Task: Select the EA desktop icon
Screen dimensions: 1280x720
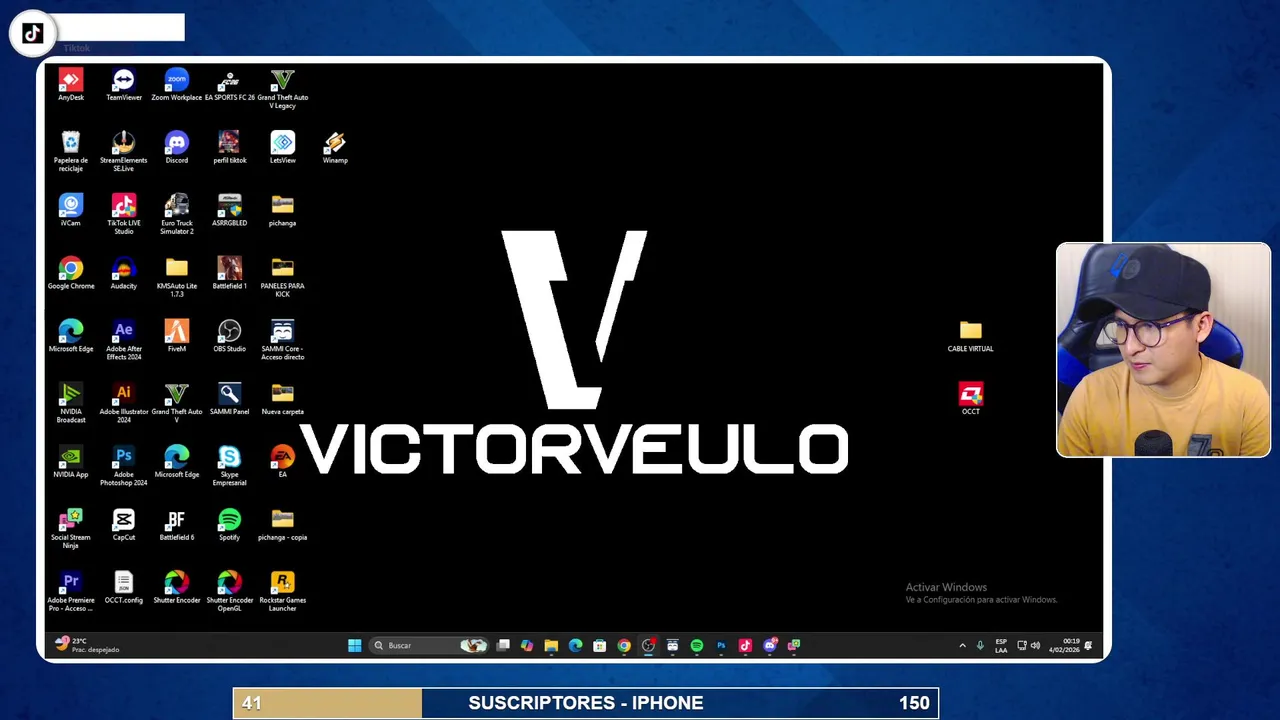Action: pos(283,462)
